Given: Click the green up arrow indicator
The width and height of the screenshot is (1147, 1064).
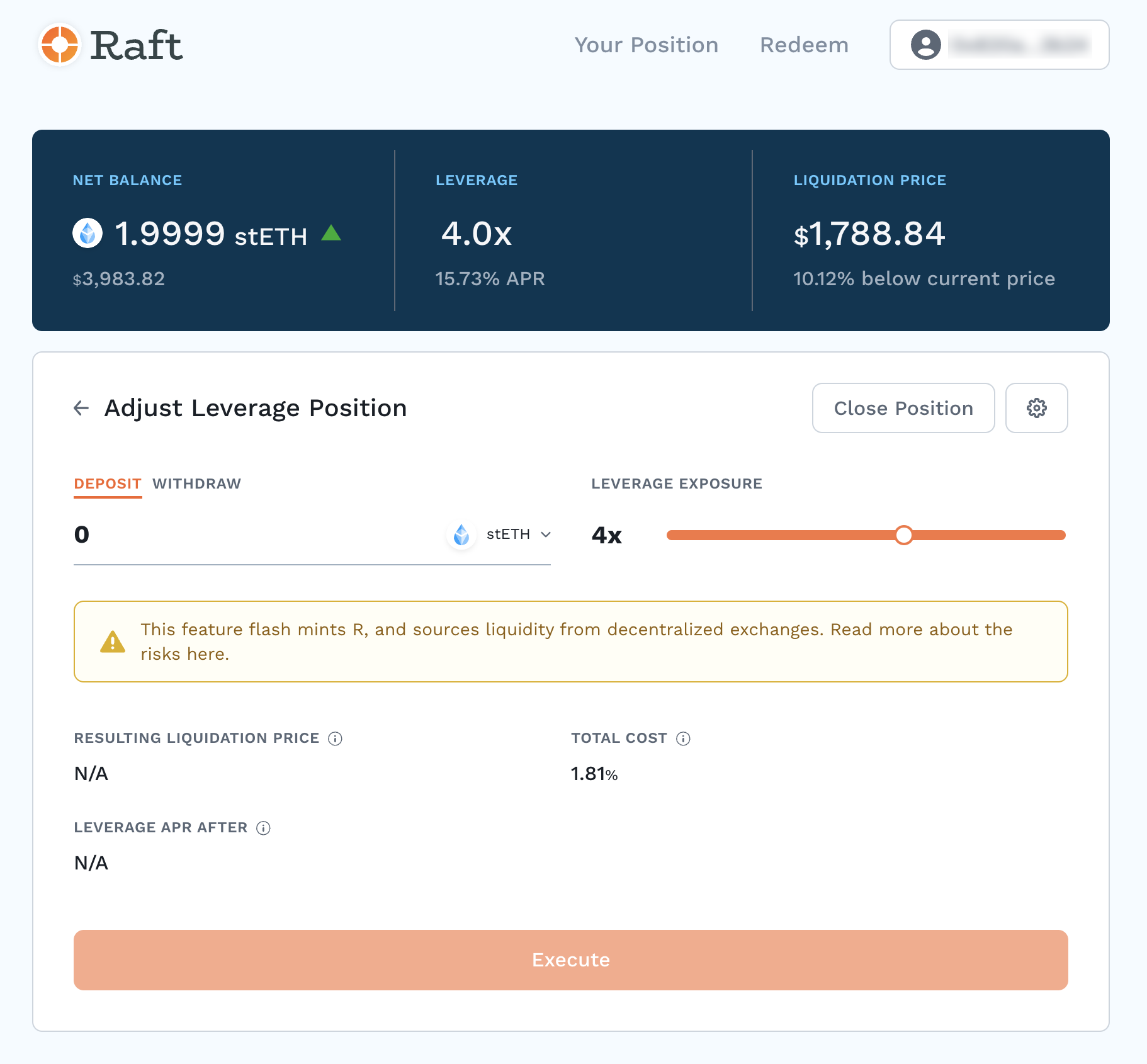Looking at the screenshot, I should click(331, 234).
